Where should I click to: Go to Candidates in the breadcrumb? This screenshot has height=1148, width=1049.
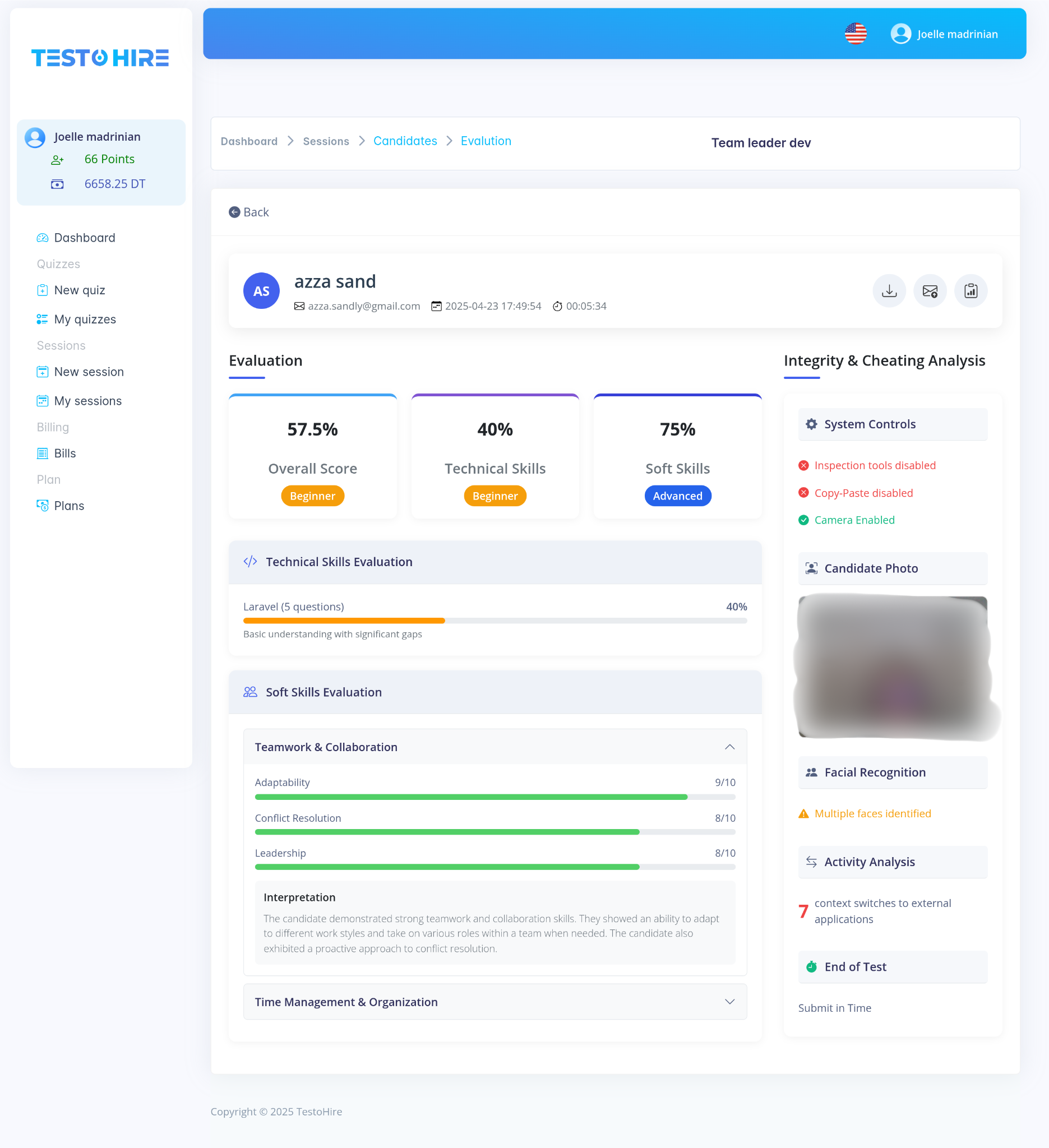405,141
